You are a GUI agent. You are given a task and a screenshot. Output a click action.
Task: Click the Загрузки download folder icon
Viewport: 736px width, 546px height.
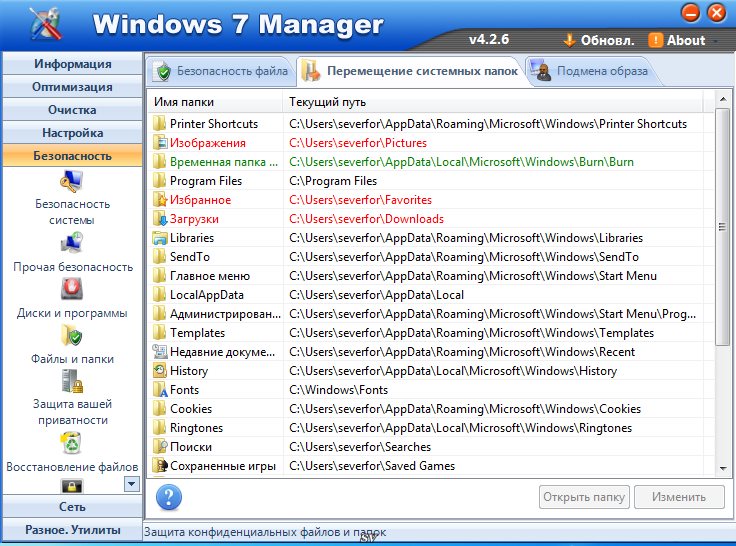pos(160,219)
